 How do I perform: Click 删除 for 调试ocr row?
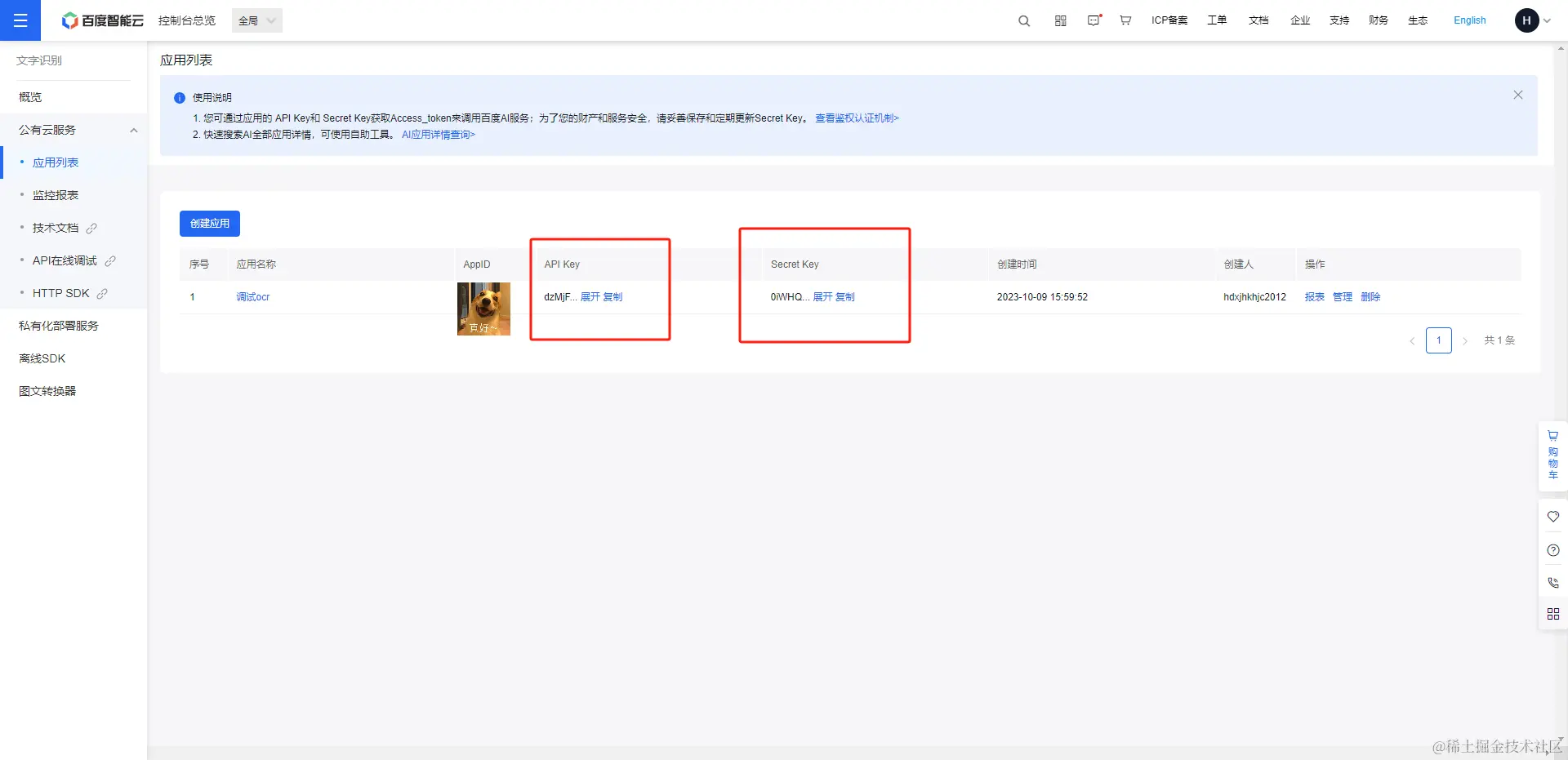1370,297
